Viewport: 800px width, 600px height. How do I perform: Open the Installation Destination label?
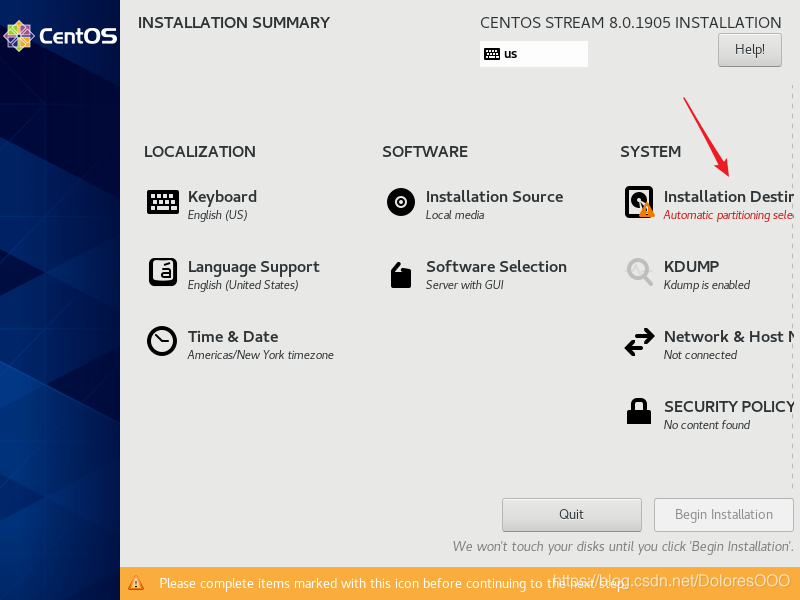pyautogui.click(x=729, y=197)
